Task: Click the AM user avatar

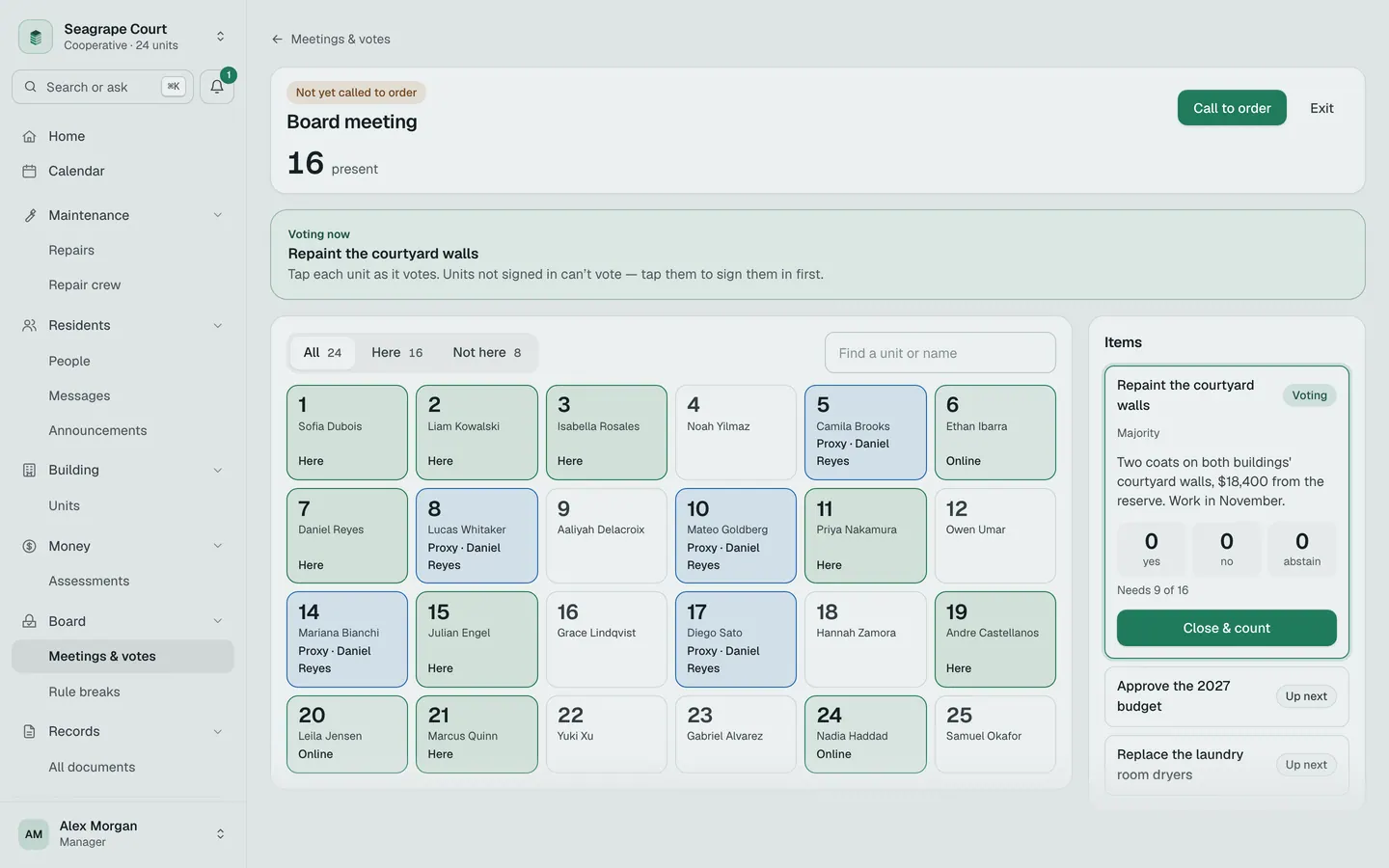Action: (x=34, y=834)
